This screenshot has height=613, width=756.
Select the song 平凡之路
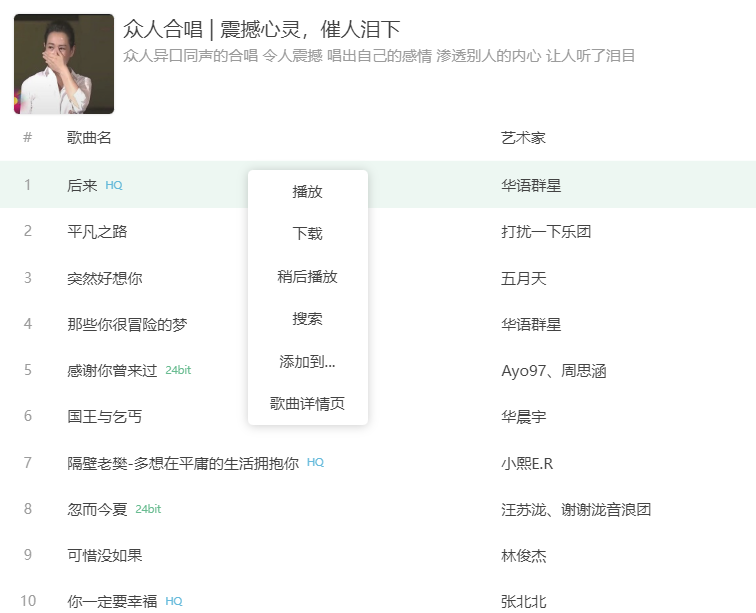(x=97, y=232)
